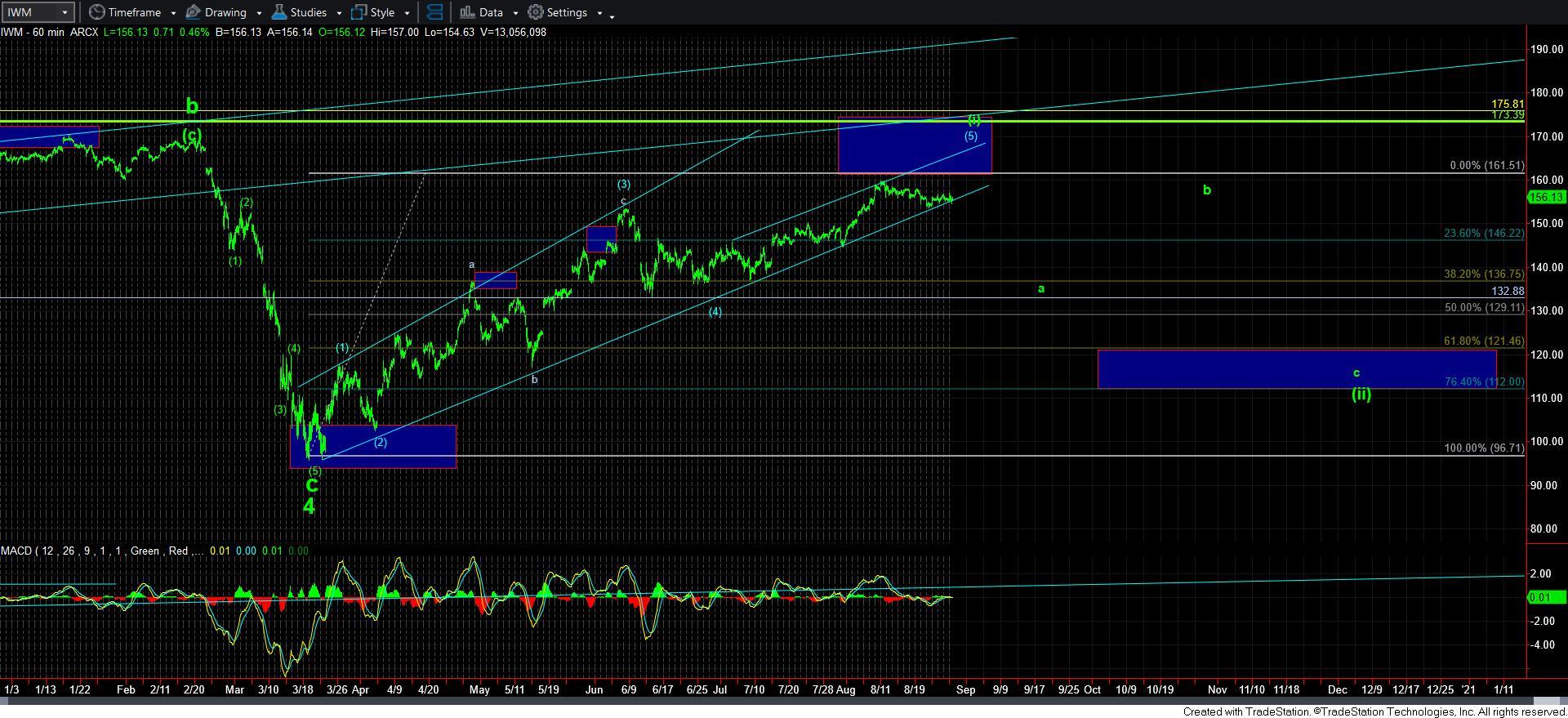1568x718 pixels.
Task: Select the 23.60% (146.22) Fibonacci label
Action: [x=1484, y=234]
